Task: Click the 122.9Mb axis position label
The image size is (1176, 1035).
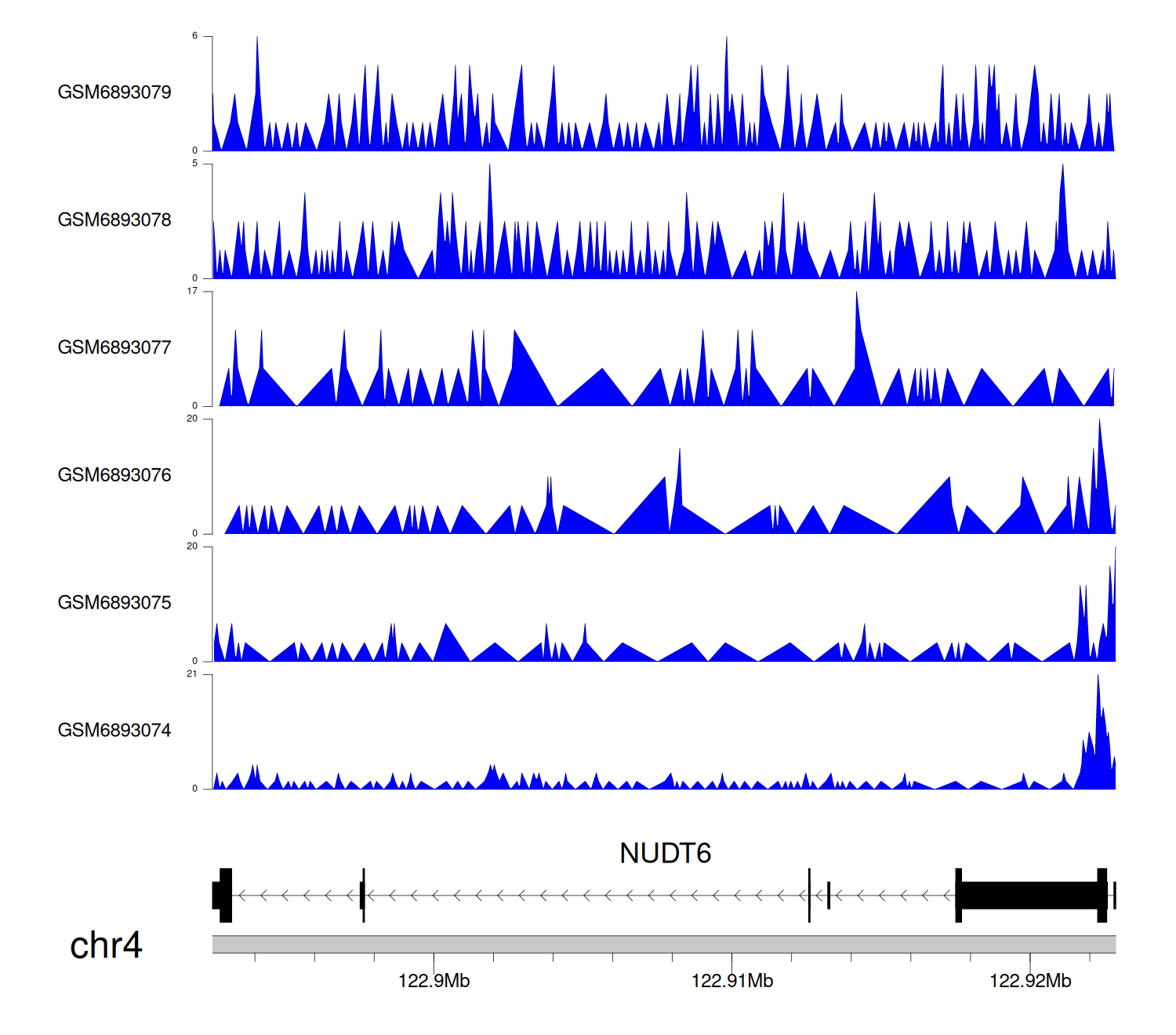Action: click(x=434, y=981)
